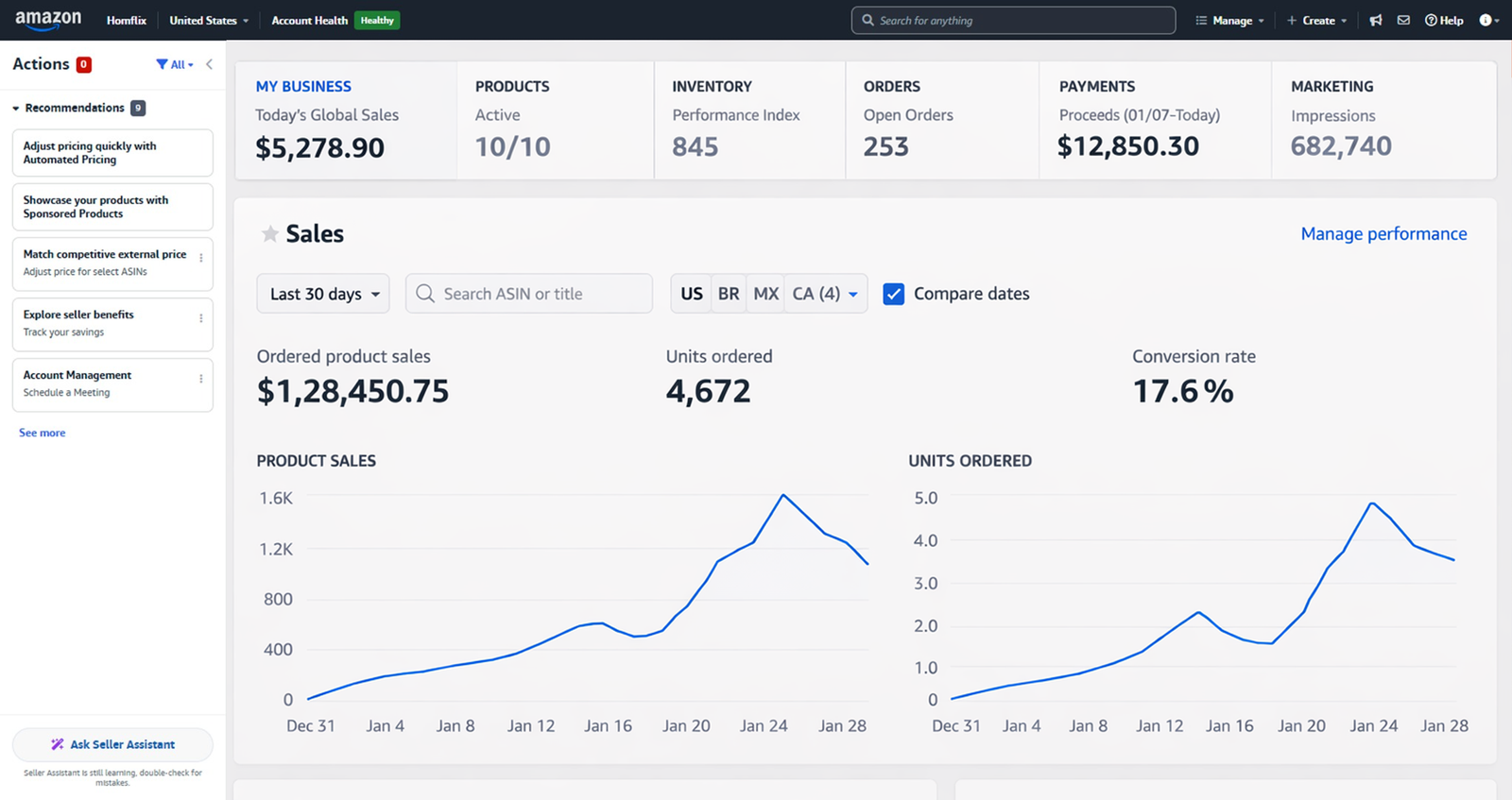Open the Manage menu
Viewport: 1512px width, 800px height.
pos(1229,20)
